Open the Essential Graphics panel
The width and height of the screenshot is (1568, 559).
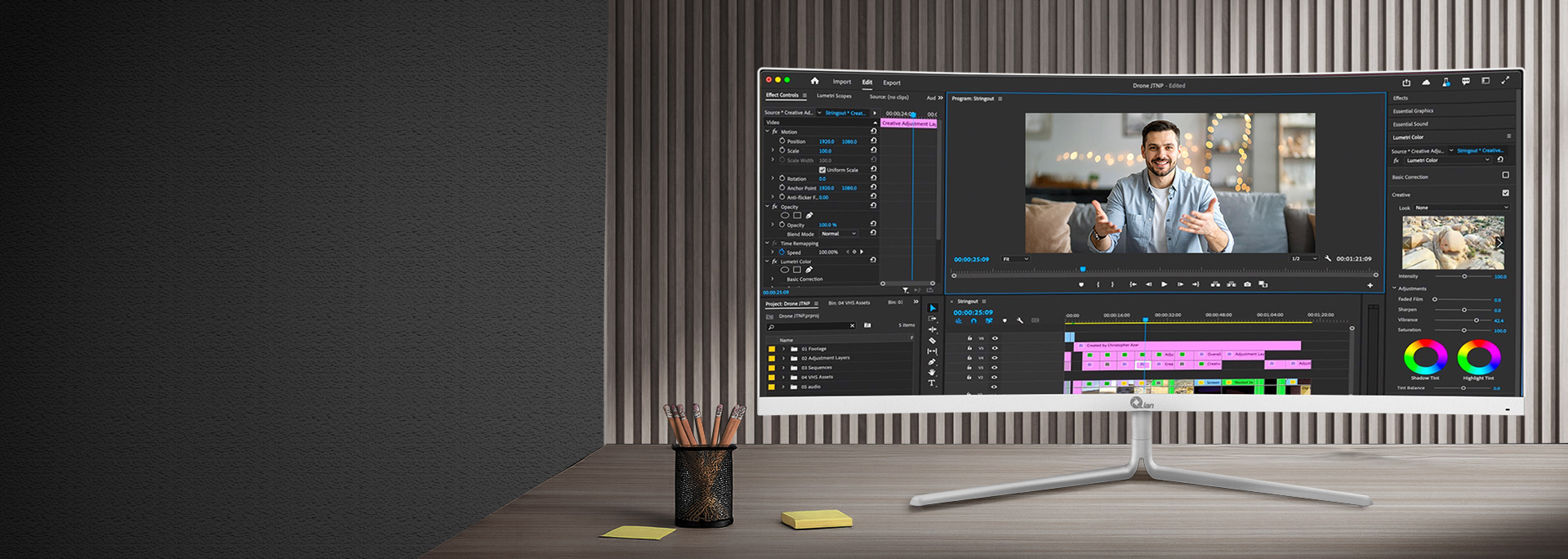[1413, 111]
